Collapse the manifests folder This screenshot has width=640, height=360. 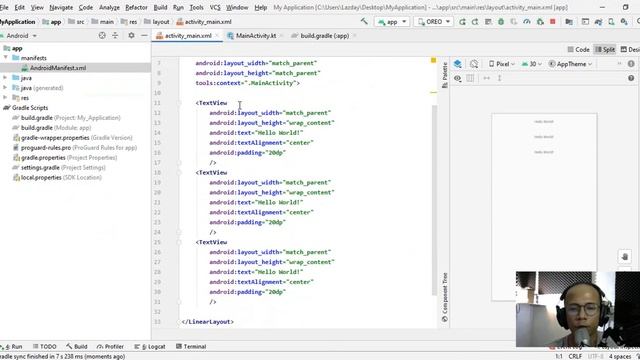pyautogui.click(x=5, y=58)
